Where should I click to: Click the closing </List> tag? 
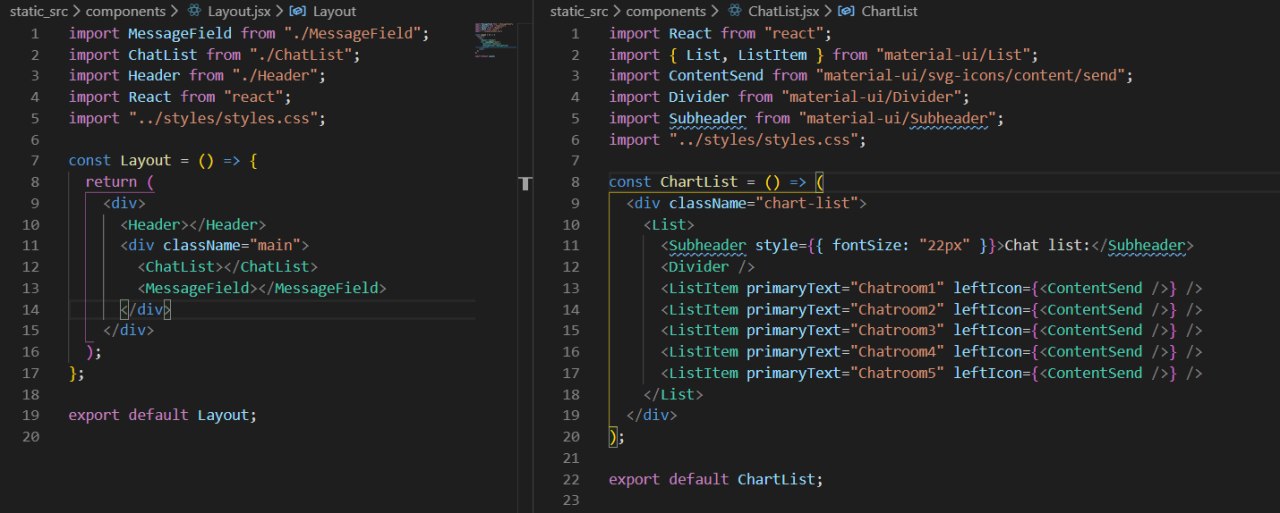(673, 394)
